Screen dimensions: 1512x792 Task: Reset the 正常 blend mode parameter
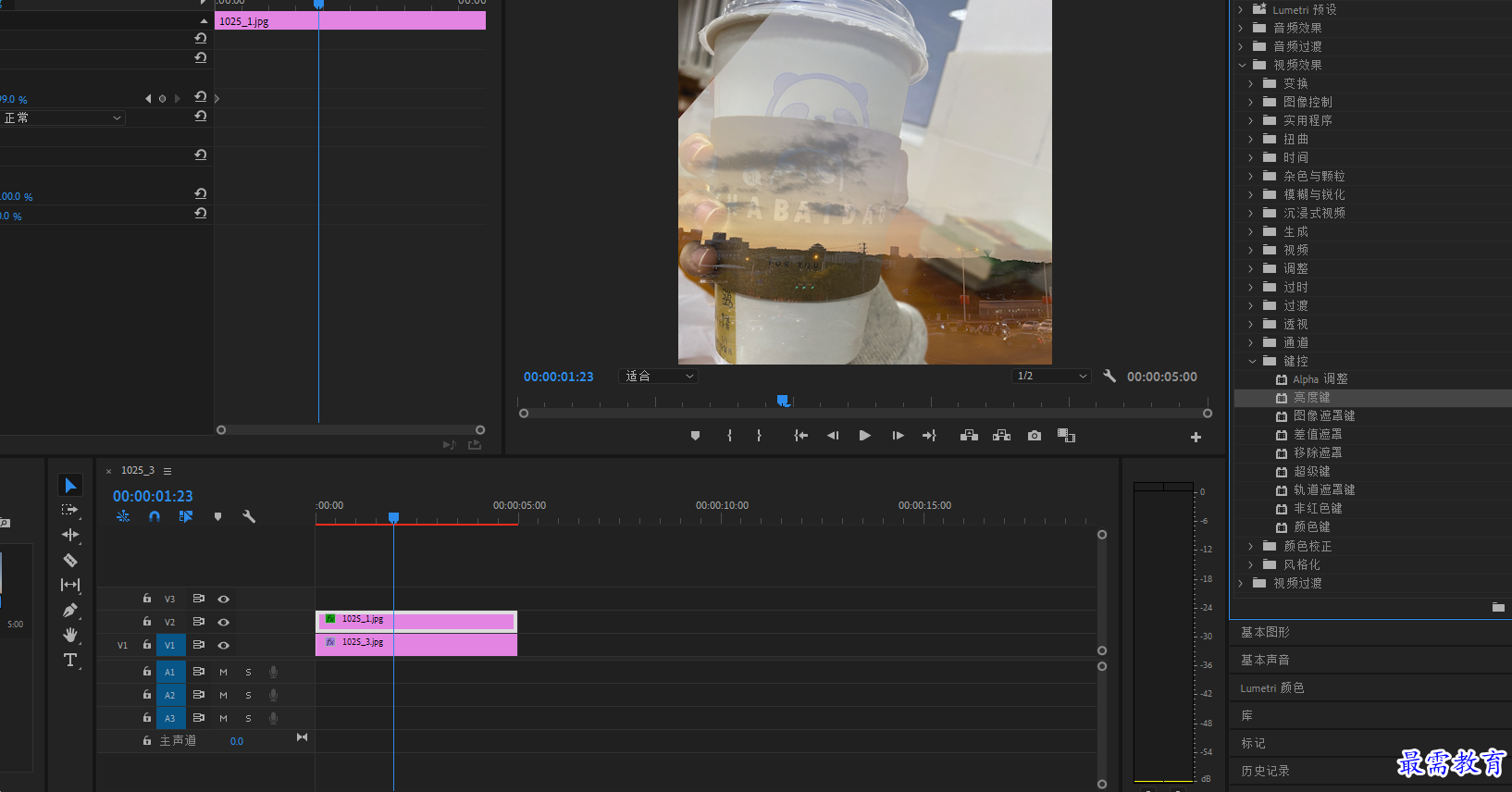[x=200, y=117]
